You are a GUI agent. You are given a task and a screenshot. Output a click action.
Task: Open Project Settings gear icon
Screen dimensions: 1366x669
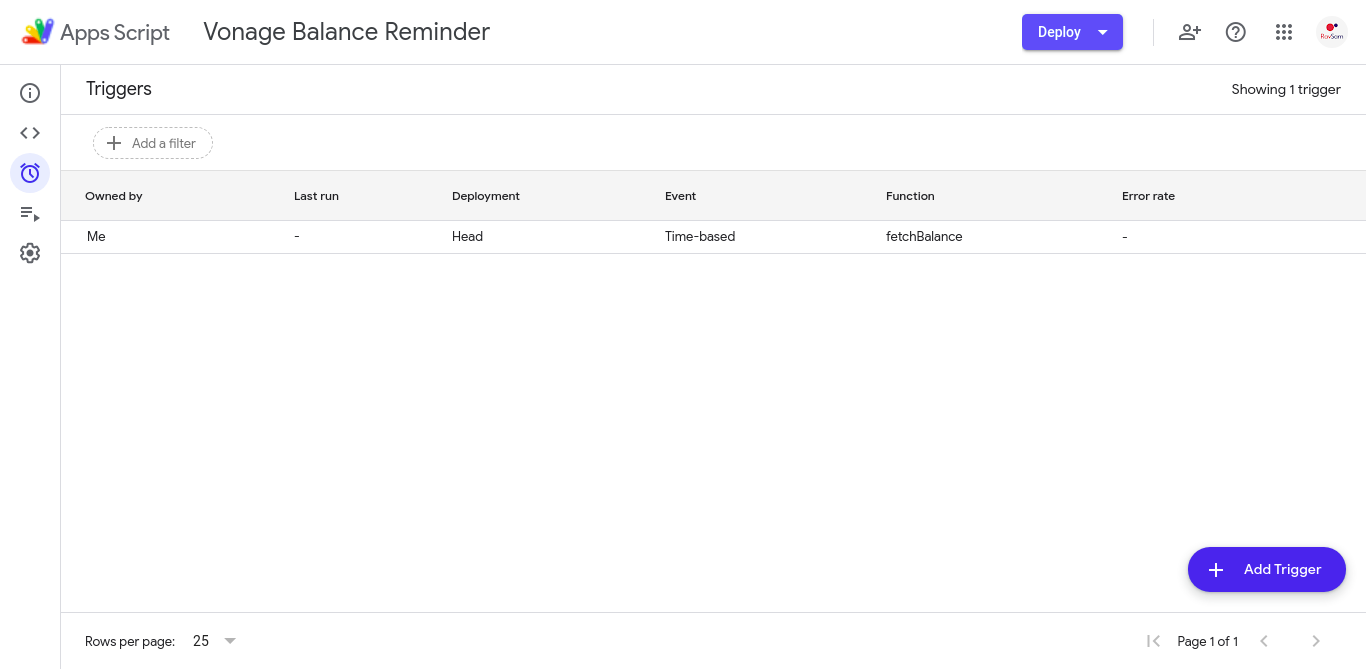point(30,253)
